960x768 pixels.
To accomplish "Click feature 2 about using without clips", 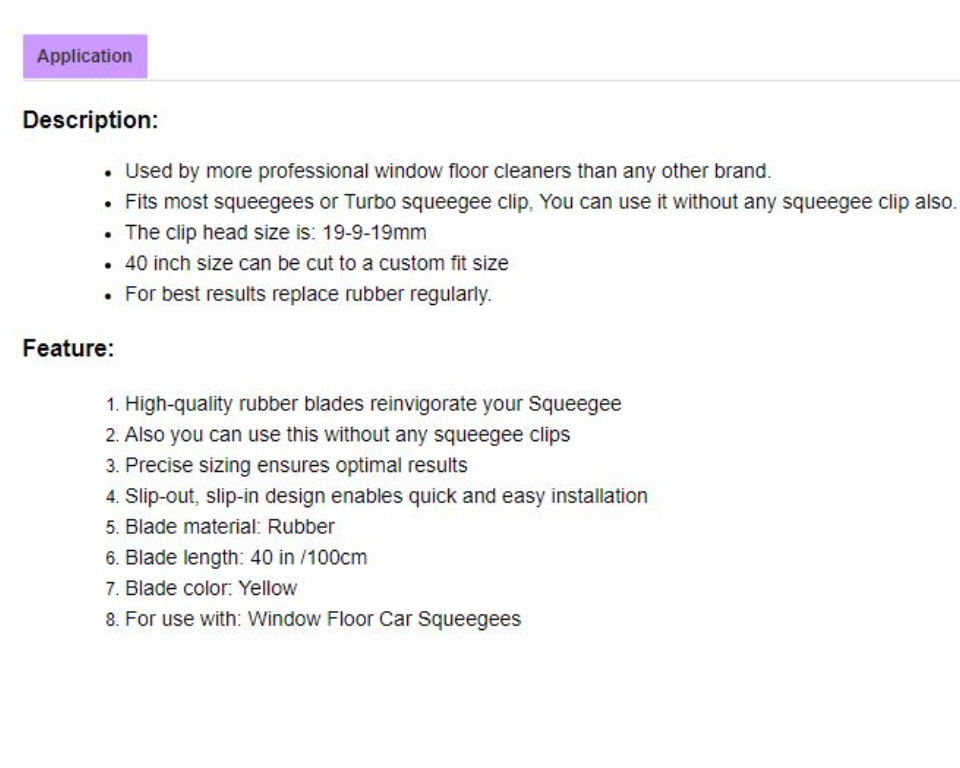I will click(x=347, y=436).
